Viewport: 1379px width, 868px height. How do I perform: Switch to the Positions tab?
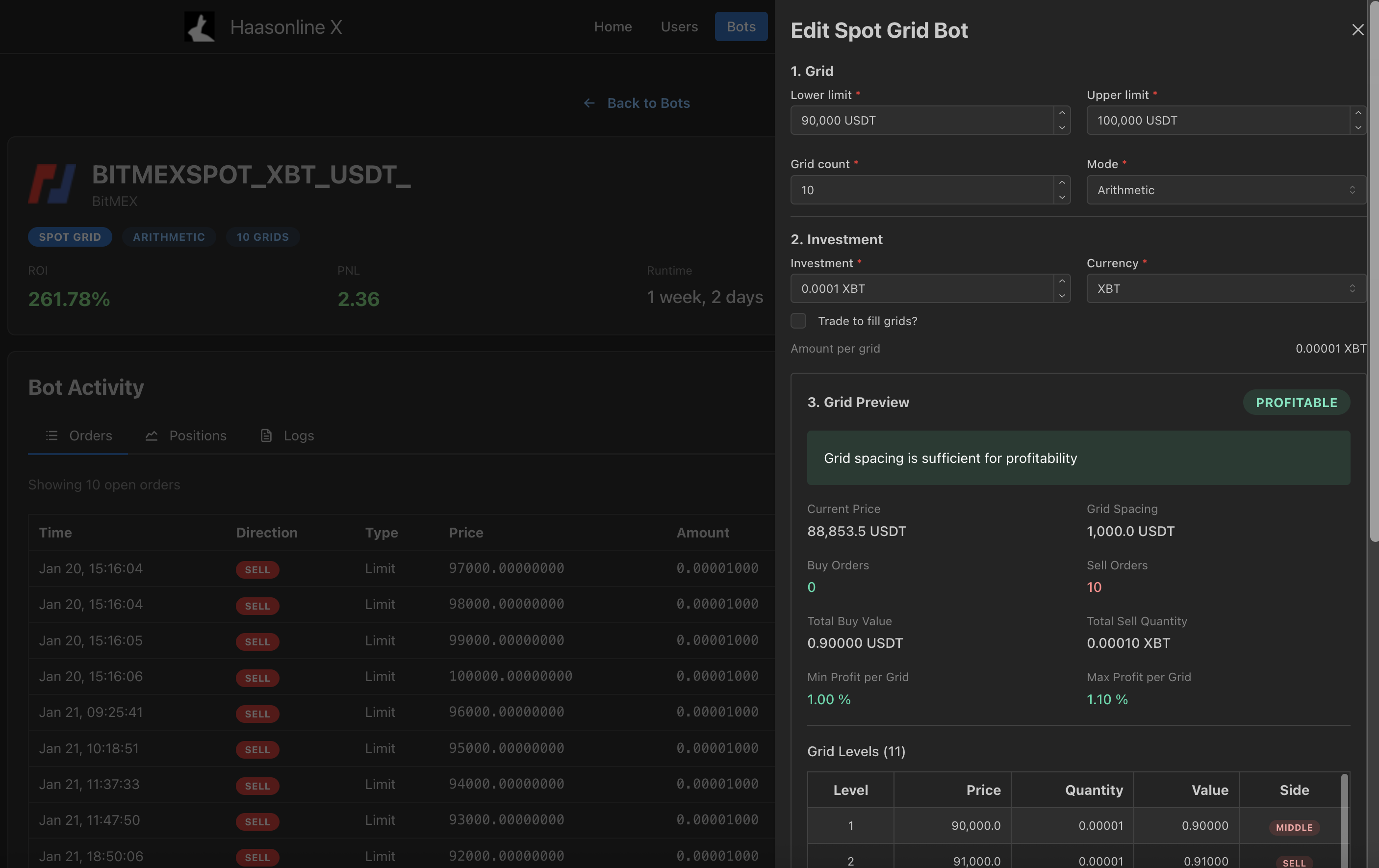click(x=198, y=435)
